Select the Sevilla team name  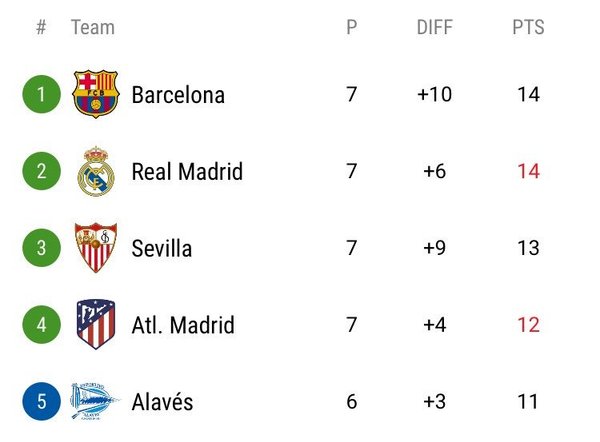162,249
